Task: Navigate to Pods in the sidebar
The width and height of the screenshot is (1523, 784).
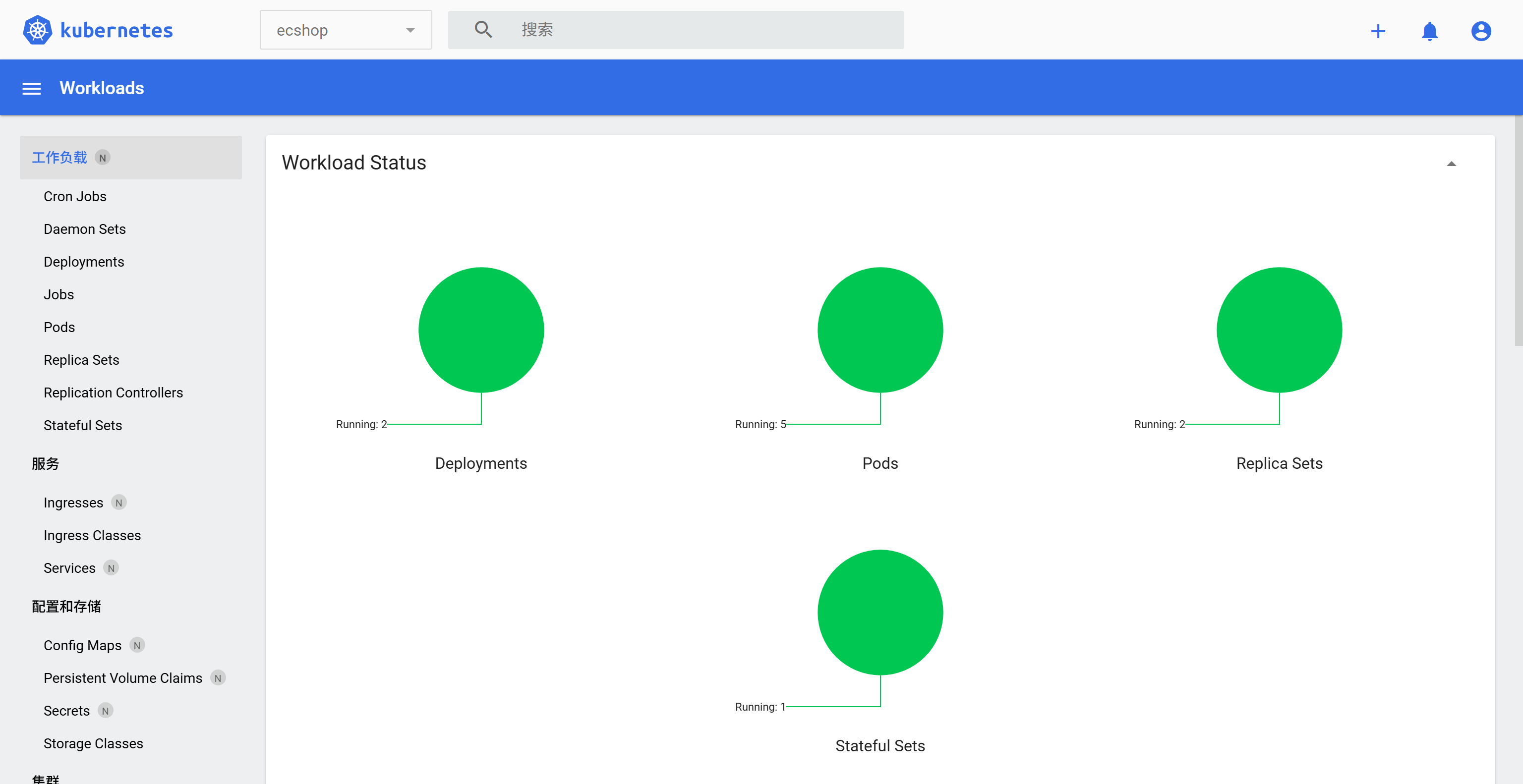Action: (x=59, y=327)
